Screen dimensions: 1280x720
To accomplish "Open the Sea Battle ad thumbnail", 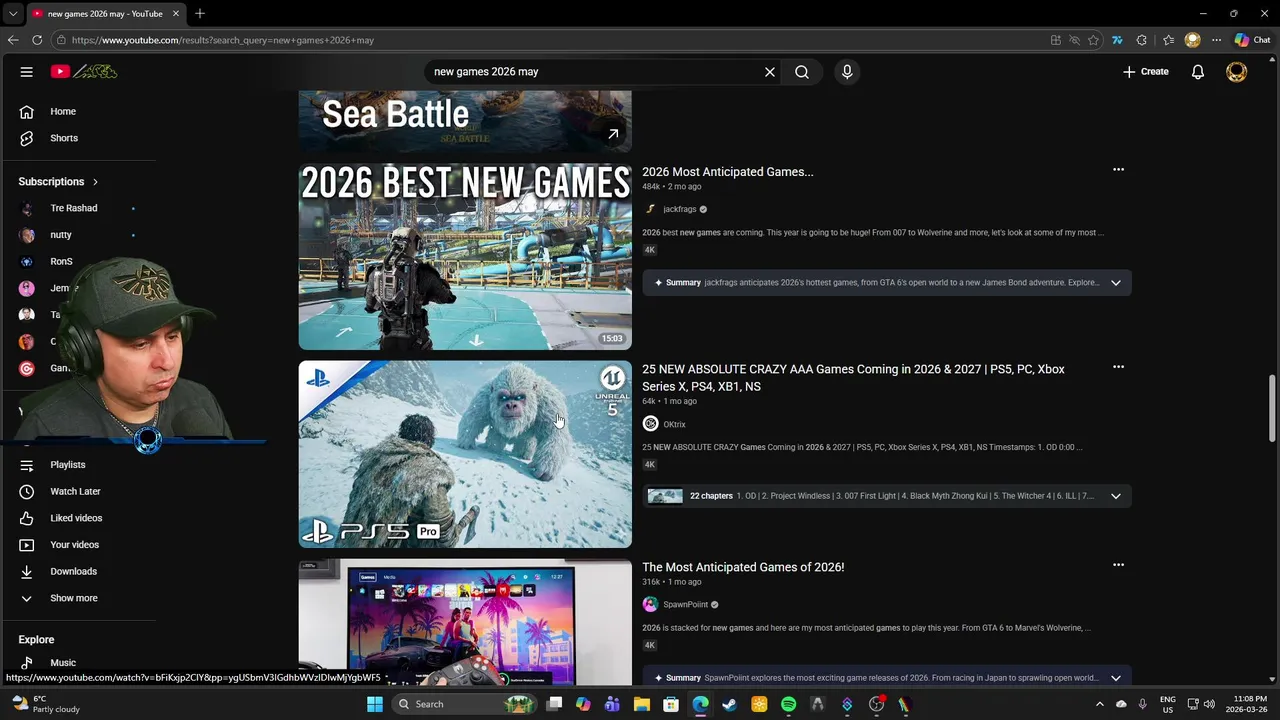I will point(465,121).
